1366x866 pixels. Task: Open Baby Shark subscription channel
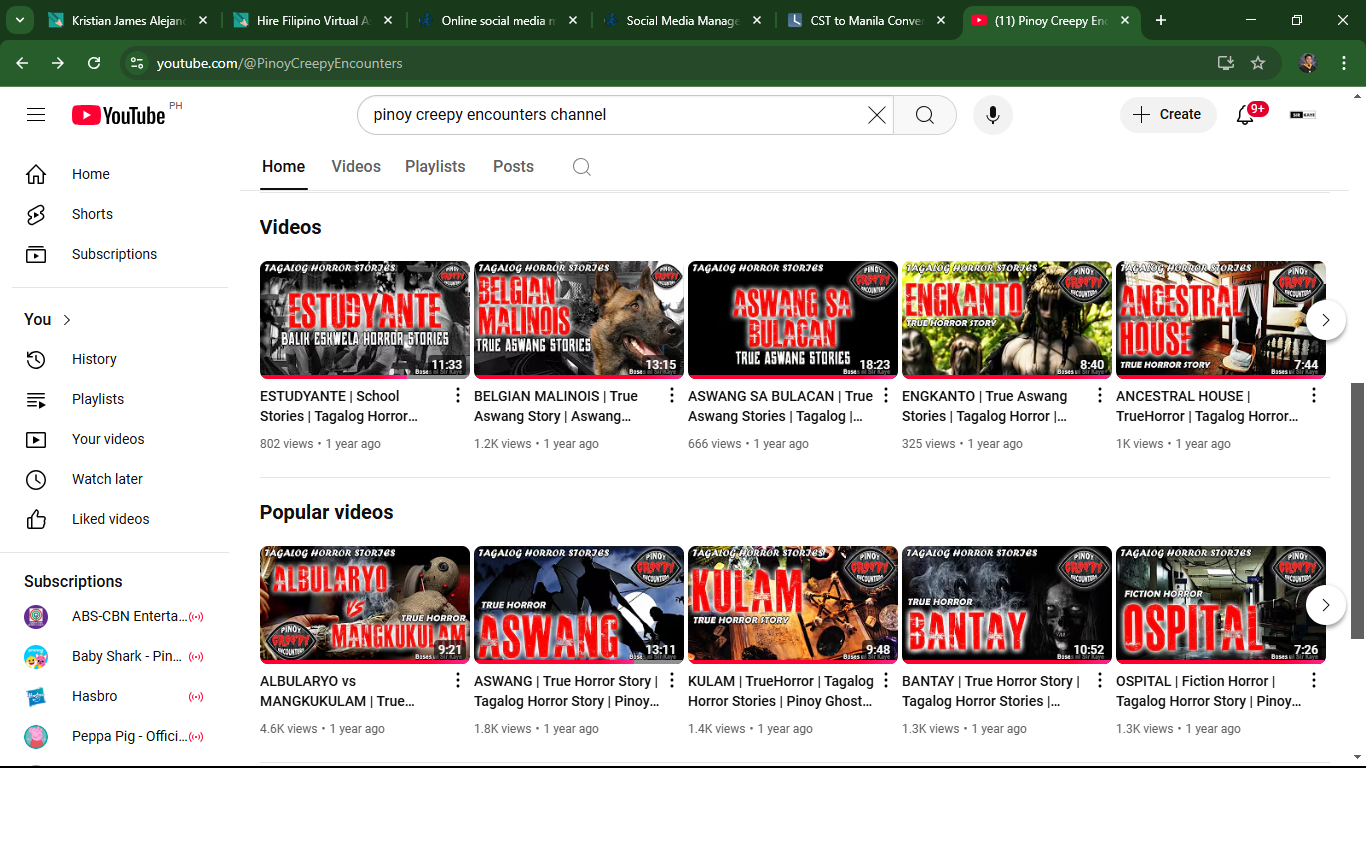click(120, 656)
